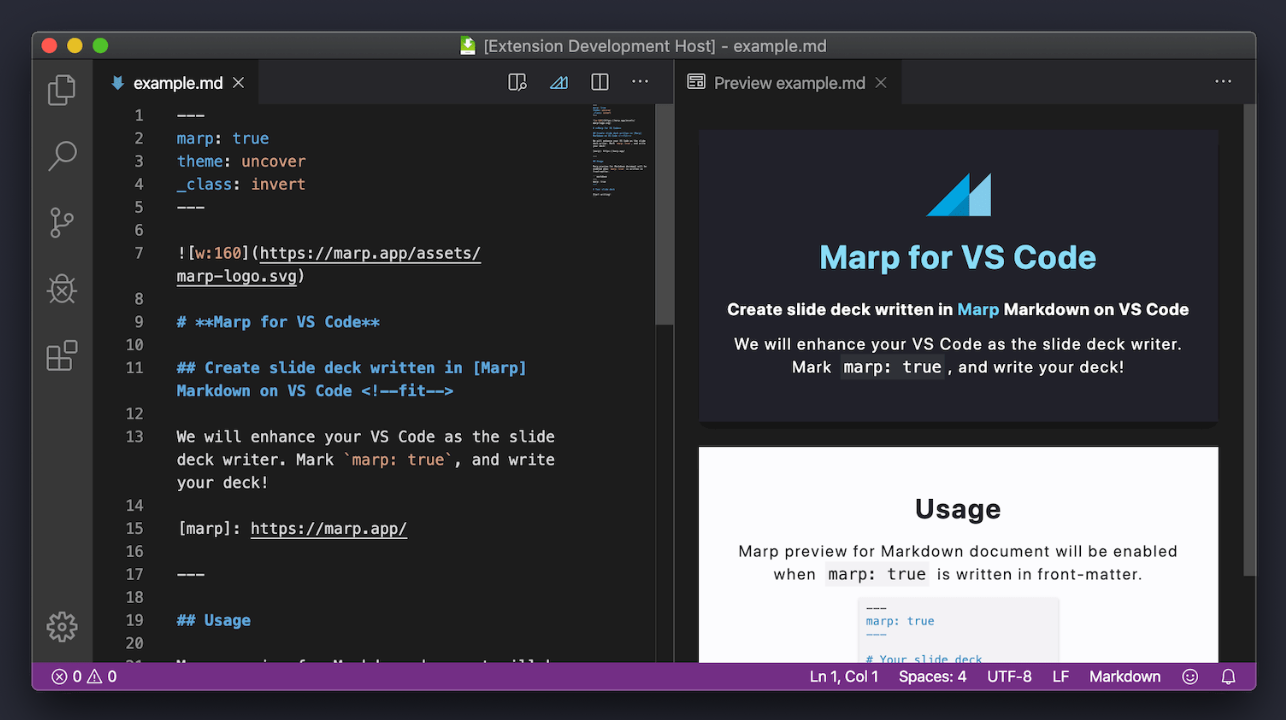
Task: Click the Marp logo in preview slide
Action: point(958,194)
